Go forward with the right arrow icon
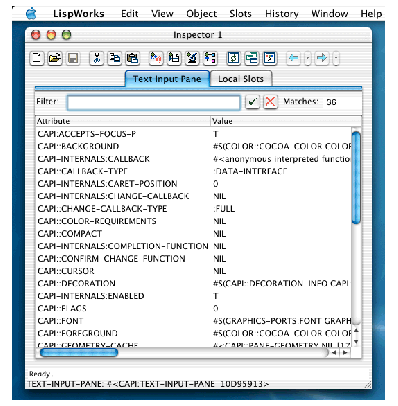Screen dimensions: 398x406 [x=322, y=58]
